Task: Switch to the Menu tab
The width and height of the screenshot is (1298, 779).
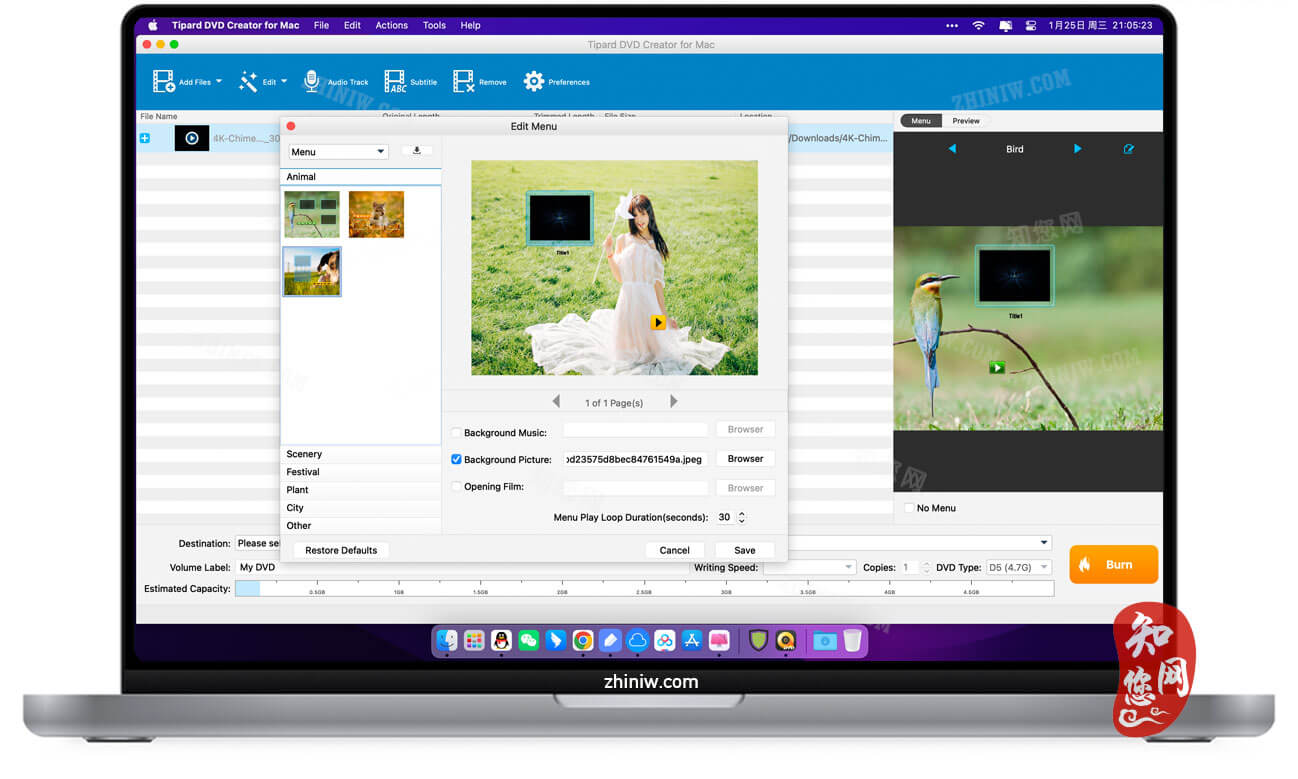Action: [921, 121]
